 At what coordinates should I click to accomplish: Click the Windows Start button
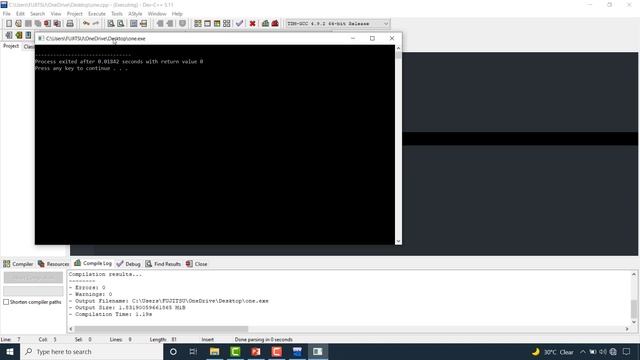tap(10, 352)
